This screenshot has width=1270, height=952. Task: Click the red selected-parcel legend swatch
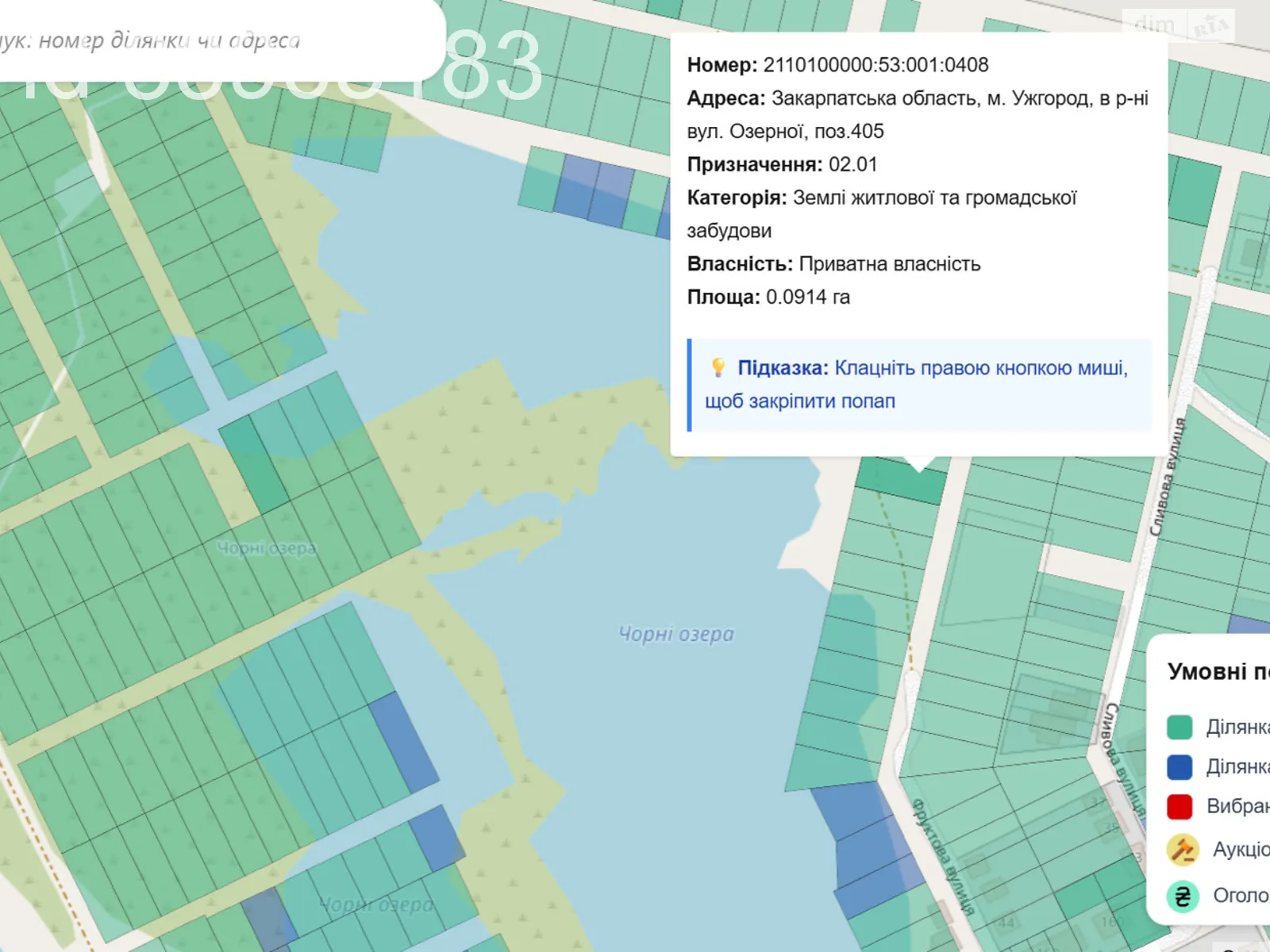tap(1180, 807)
